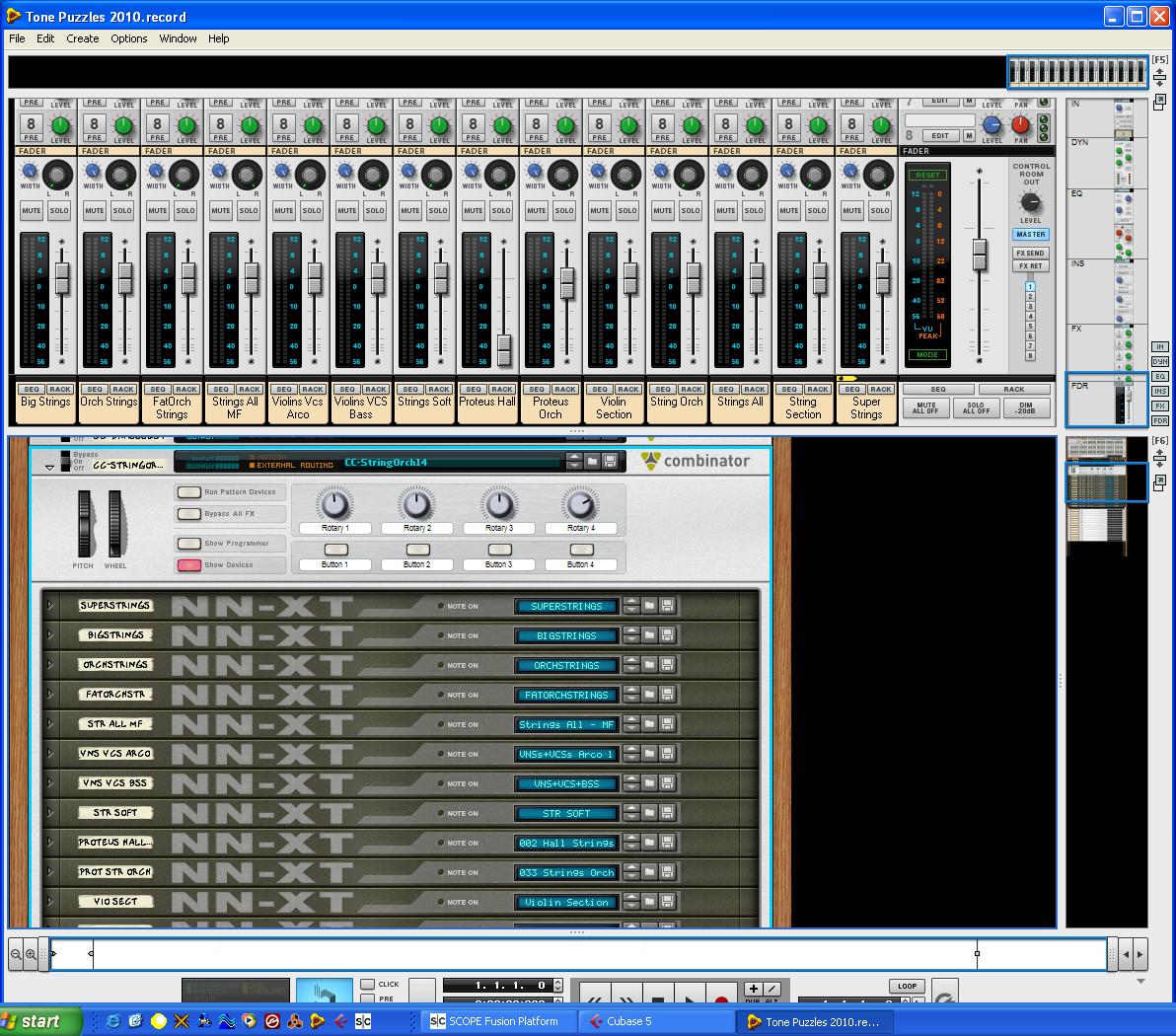Click the Rotary 4 knob on Combinator

pos(580,504)
